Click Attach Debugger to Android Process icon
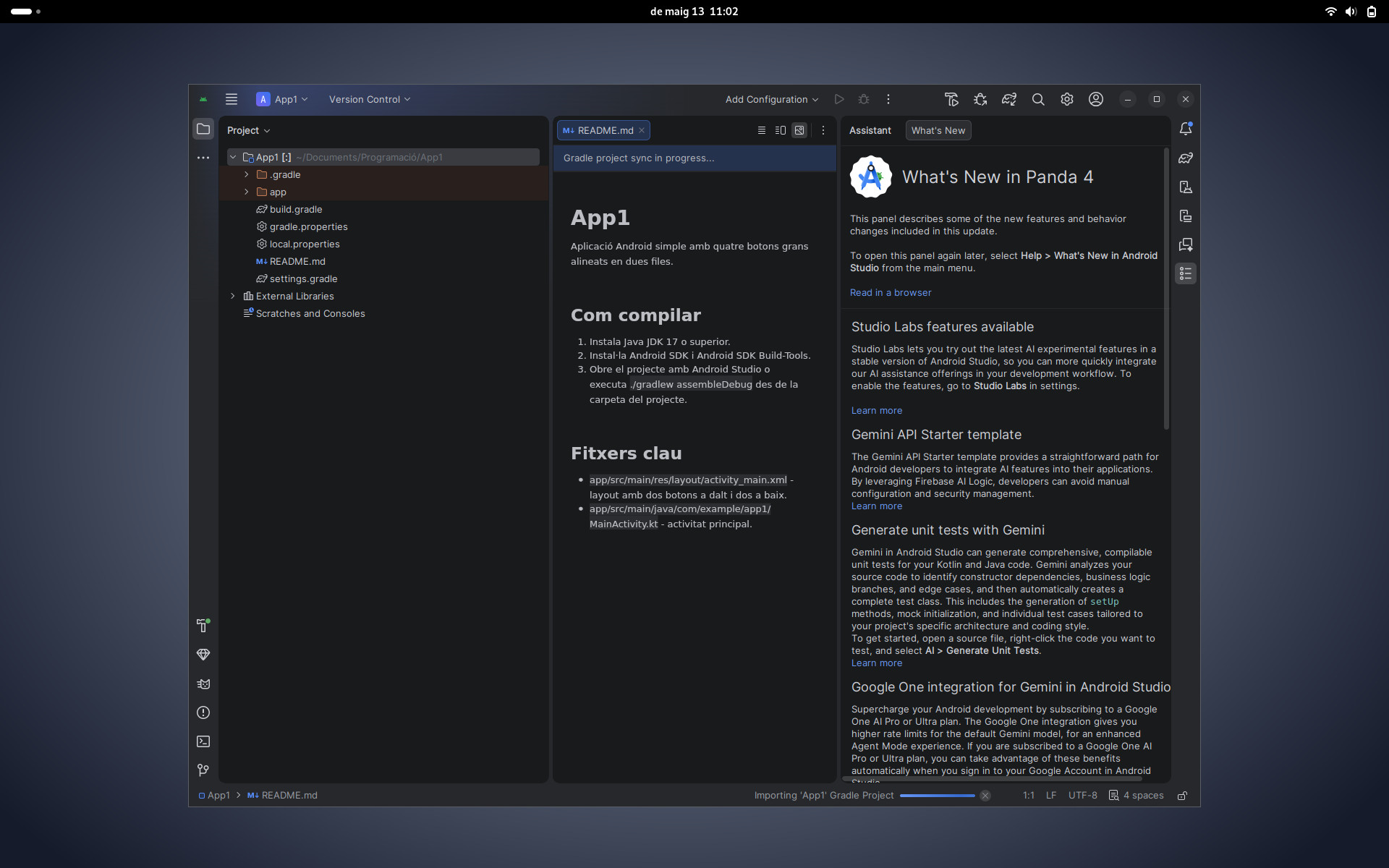This screenshot has width=1389, height=868. [x=980, y=99]
